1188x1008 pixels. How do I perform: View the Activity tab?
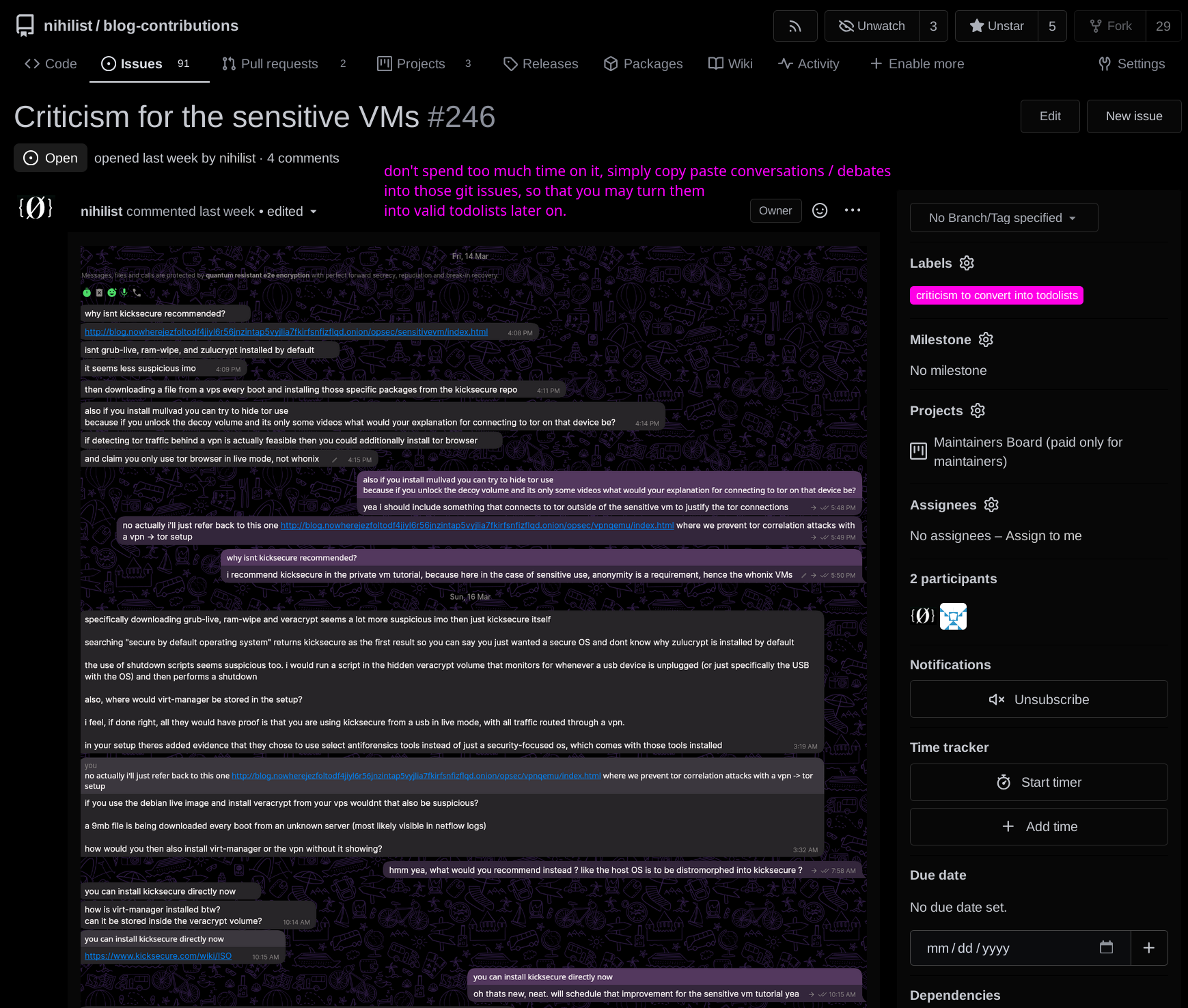[809, 64]
